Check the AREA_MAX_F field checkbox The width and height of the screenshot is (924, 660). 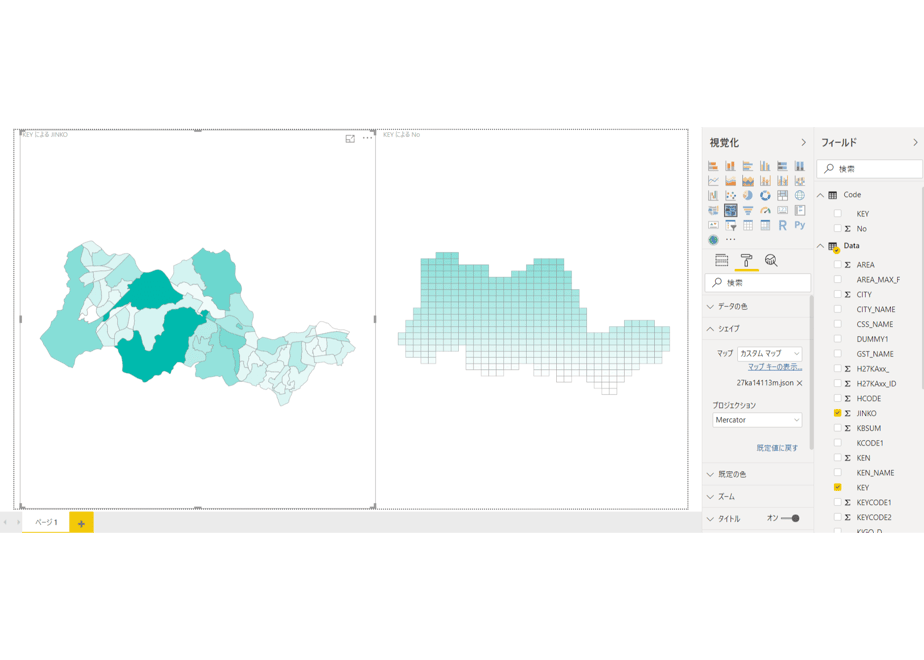click(x=837, y=279)
